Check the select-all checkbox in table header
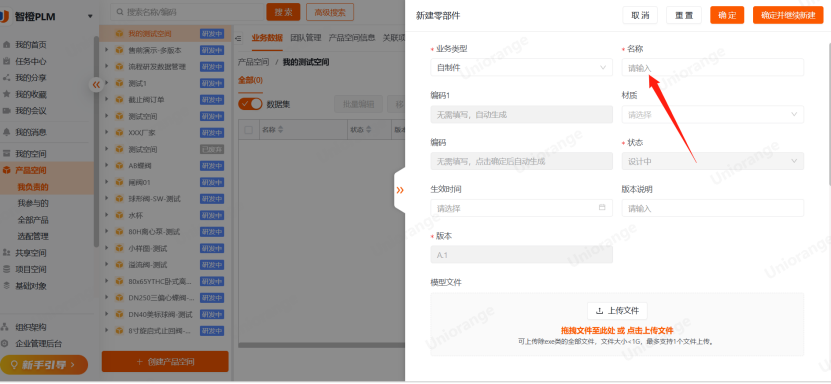 click(x=248, y=130)
